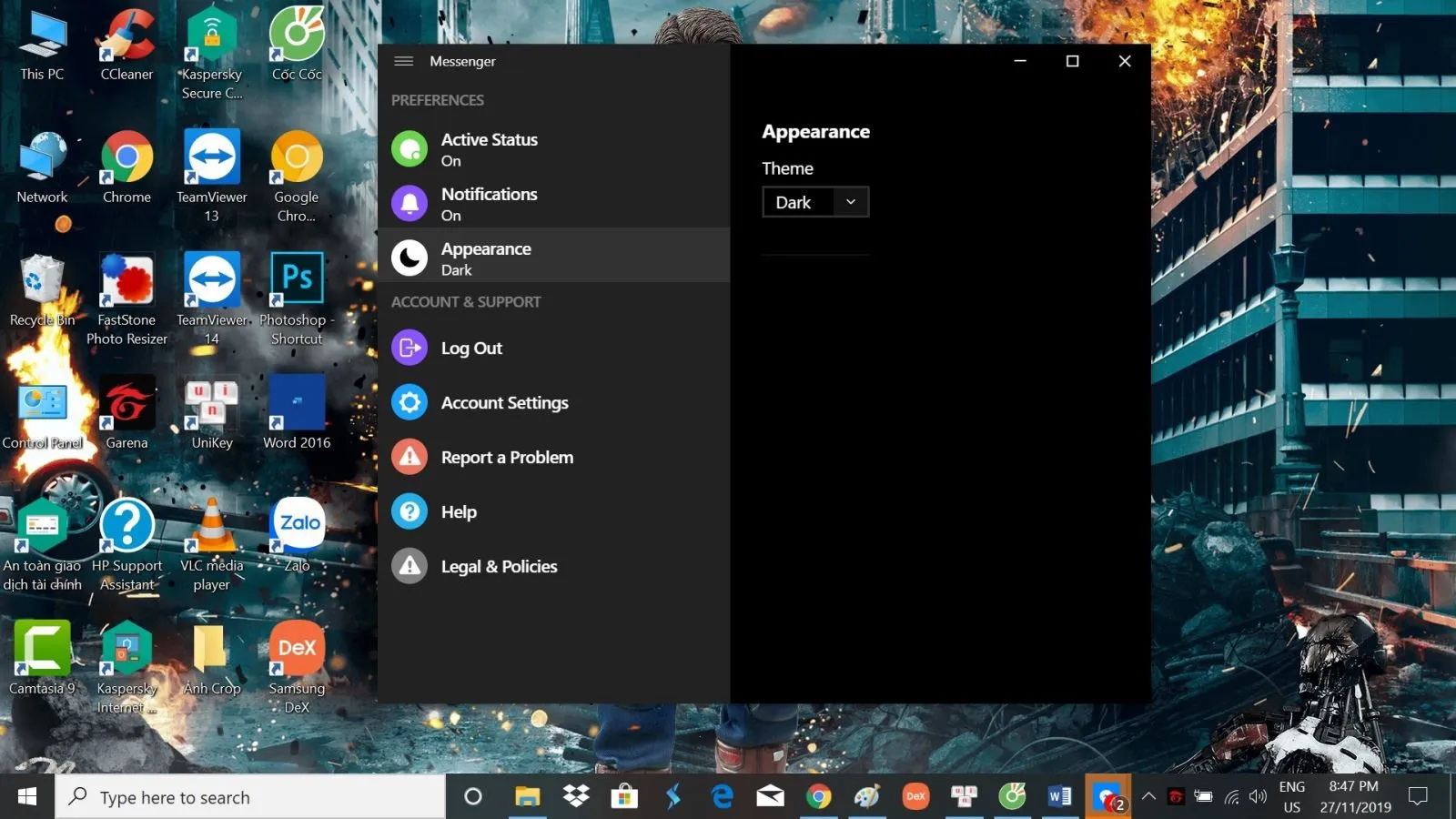Select the Word 2016 desktop shortcut
This screenshot has height=819, width=1456.
tap(297, 414)
